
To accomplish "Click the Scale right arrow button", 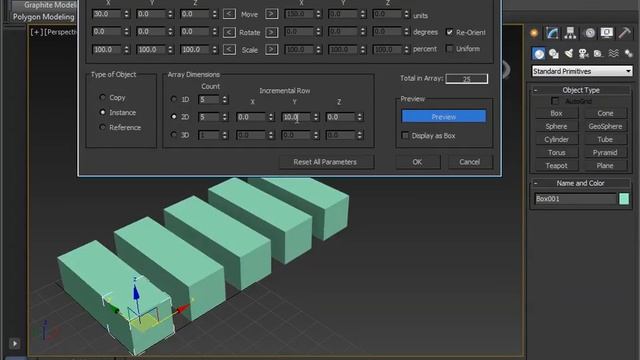I will click(271, 49).
